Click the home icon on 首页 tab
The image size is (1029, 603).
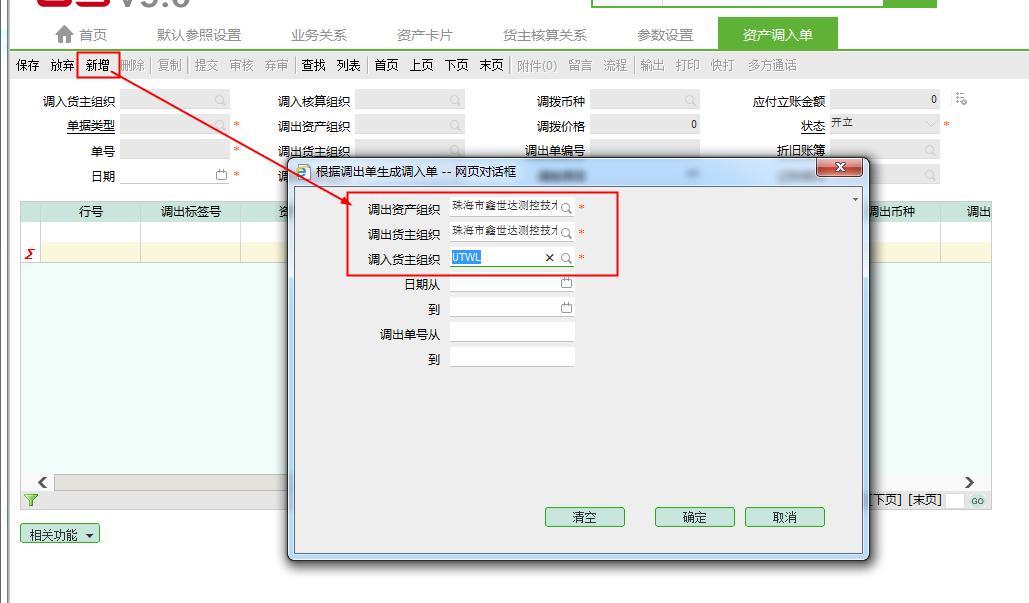tap(64, 34)
